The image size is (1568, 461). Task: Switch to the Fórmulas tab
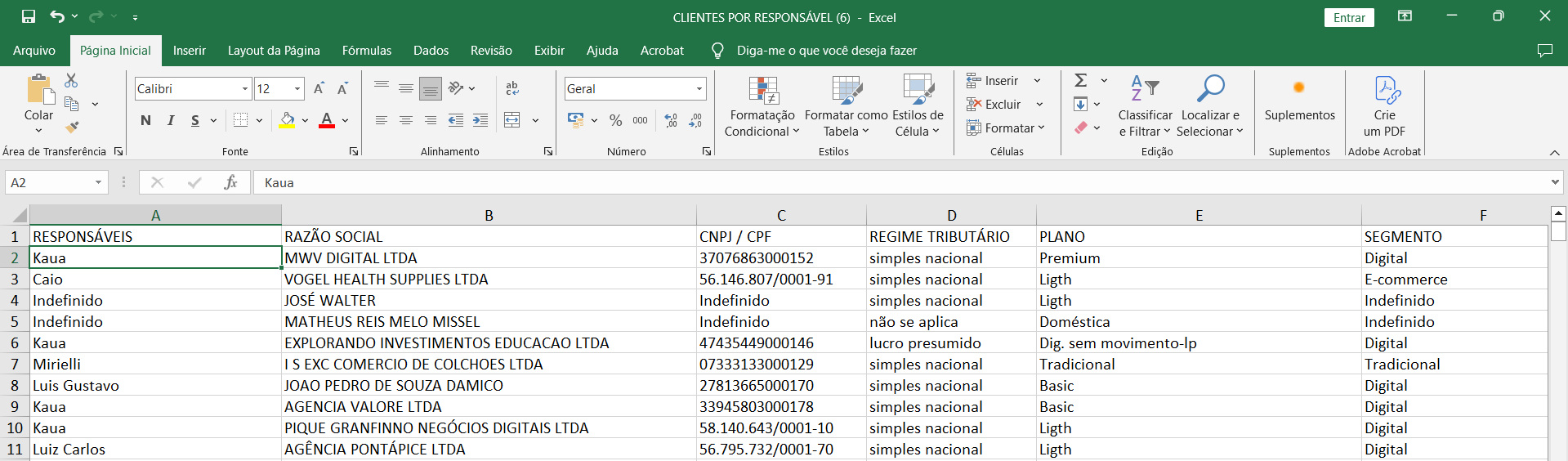click(367, 50)
